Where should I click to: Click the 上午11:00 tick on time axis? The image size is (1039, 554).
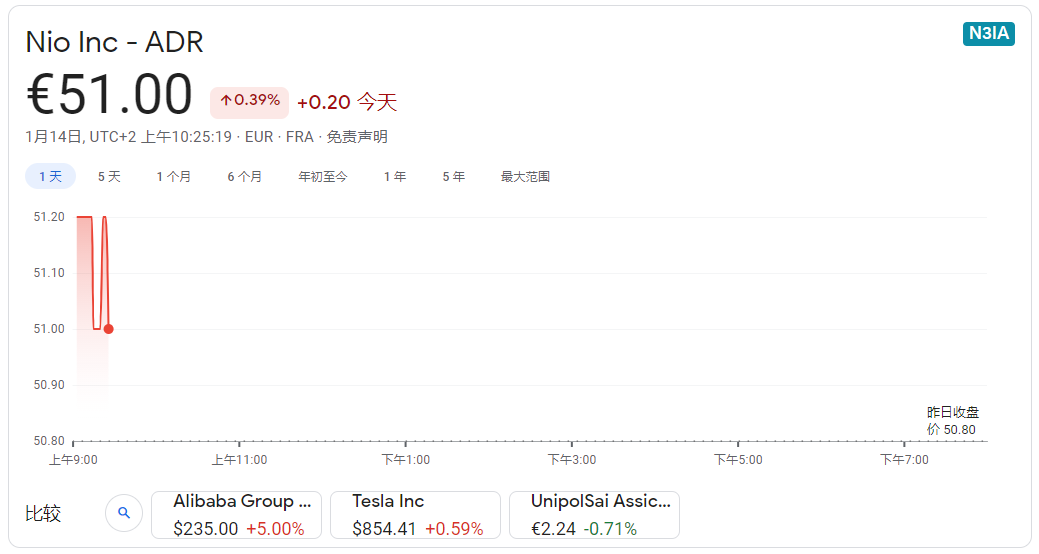[239, 459]
